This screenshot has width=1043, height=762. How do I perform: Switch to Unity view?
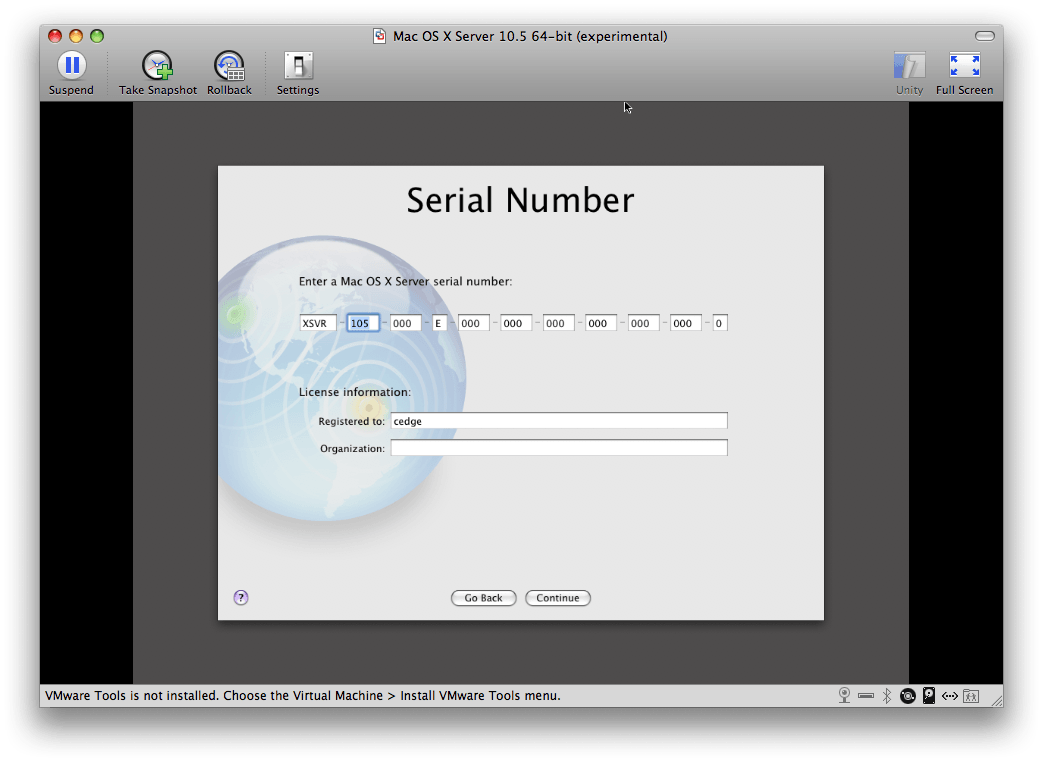tap(909, 73)
